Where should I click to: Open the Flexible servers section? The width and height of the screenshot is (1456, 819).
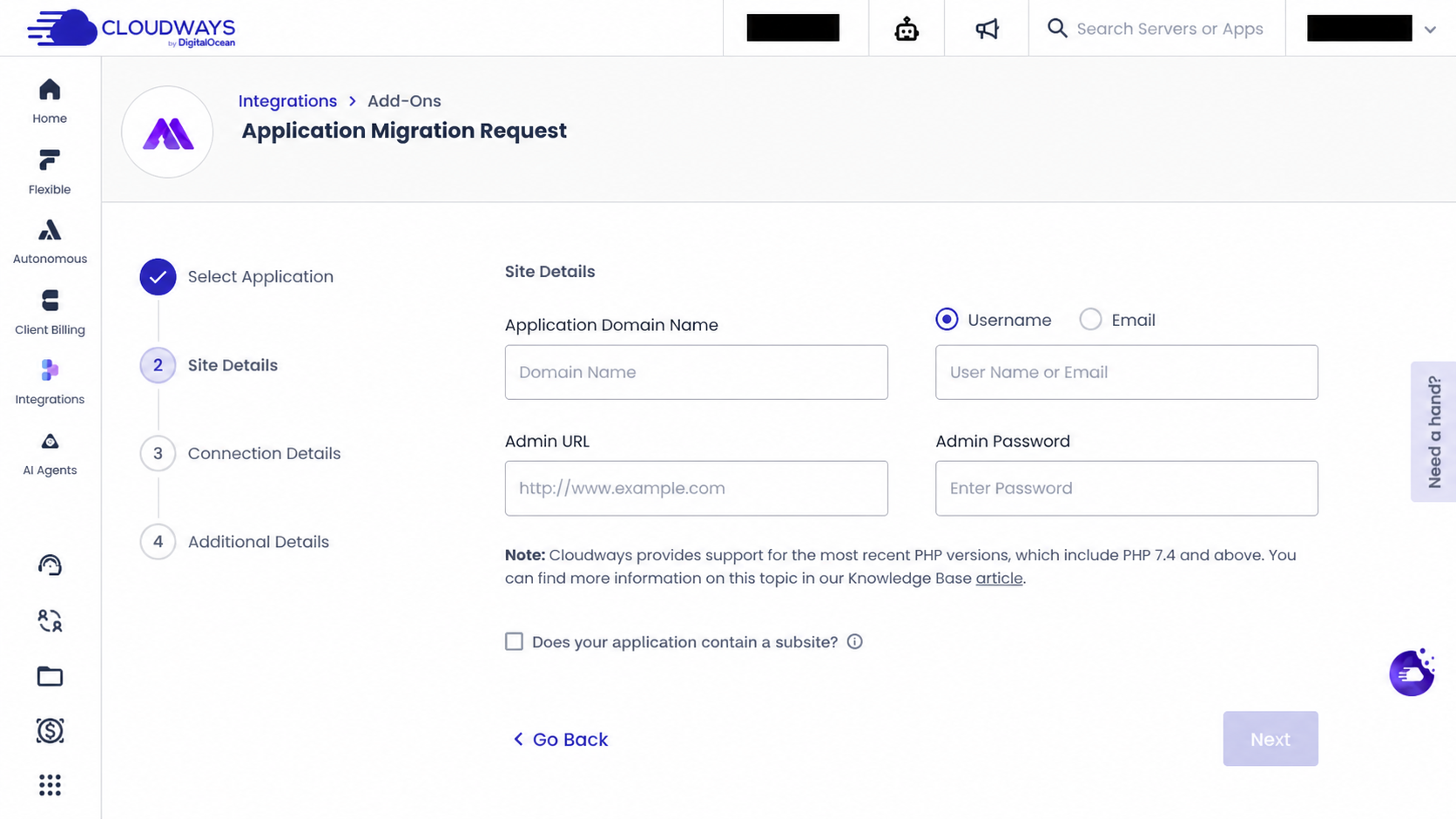coord(50,172)
